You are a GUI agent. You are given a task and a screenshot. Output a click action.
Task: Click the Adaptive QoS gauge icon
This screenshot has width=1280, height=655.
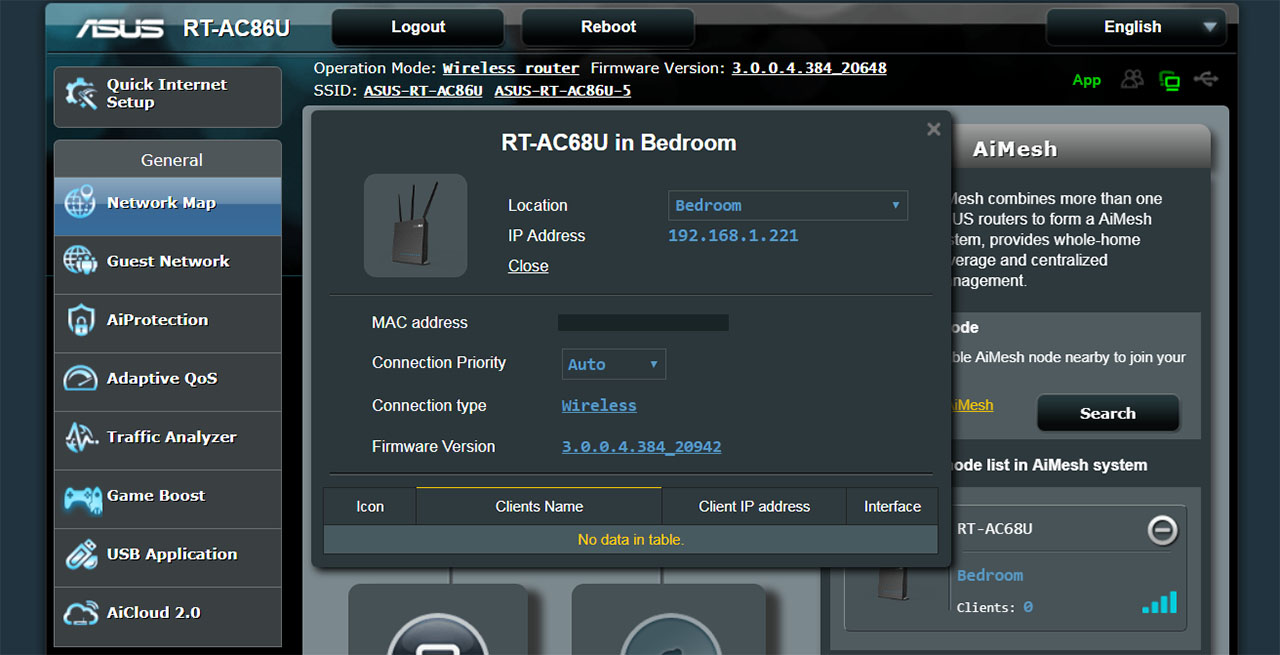click(80, 378)
